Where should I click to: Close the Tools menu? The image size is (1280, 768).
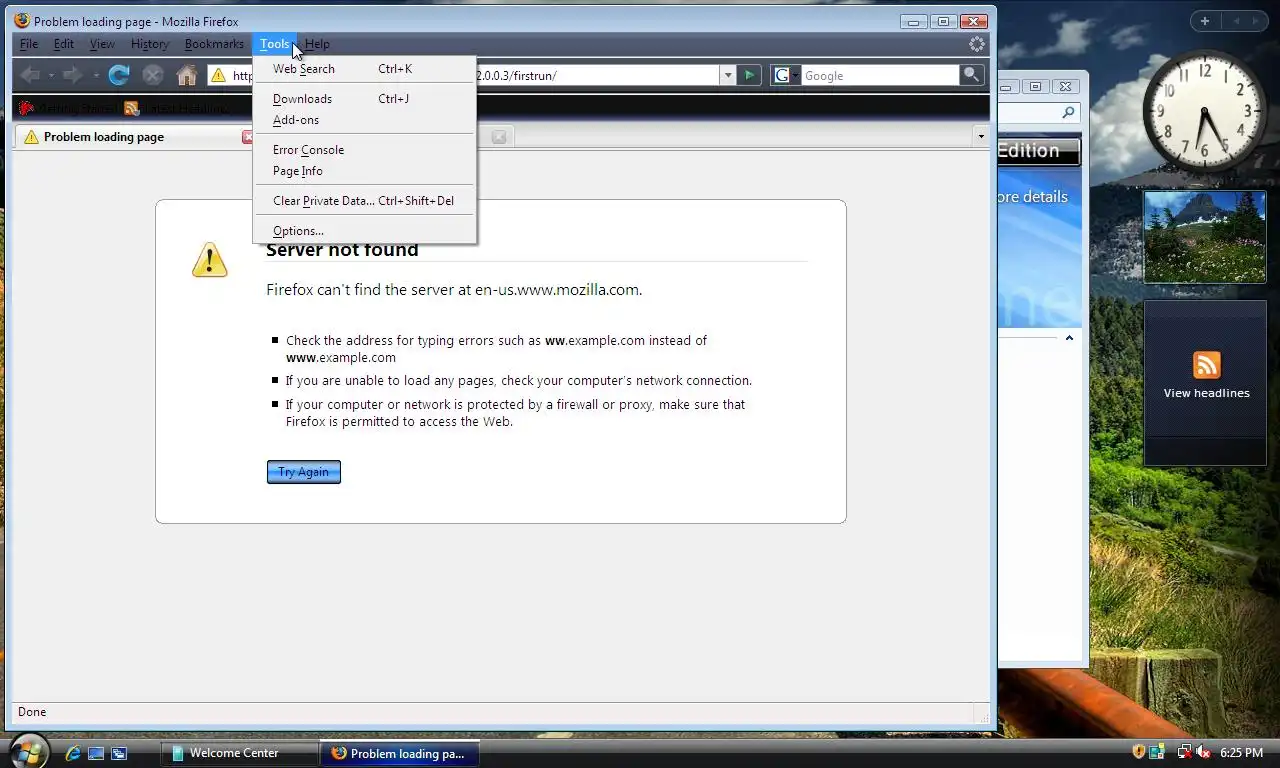coord(274,44)
